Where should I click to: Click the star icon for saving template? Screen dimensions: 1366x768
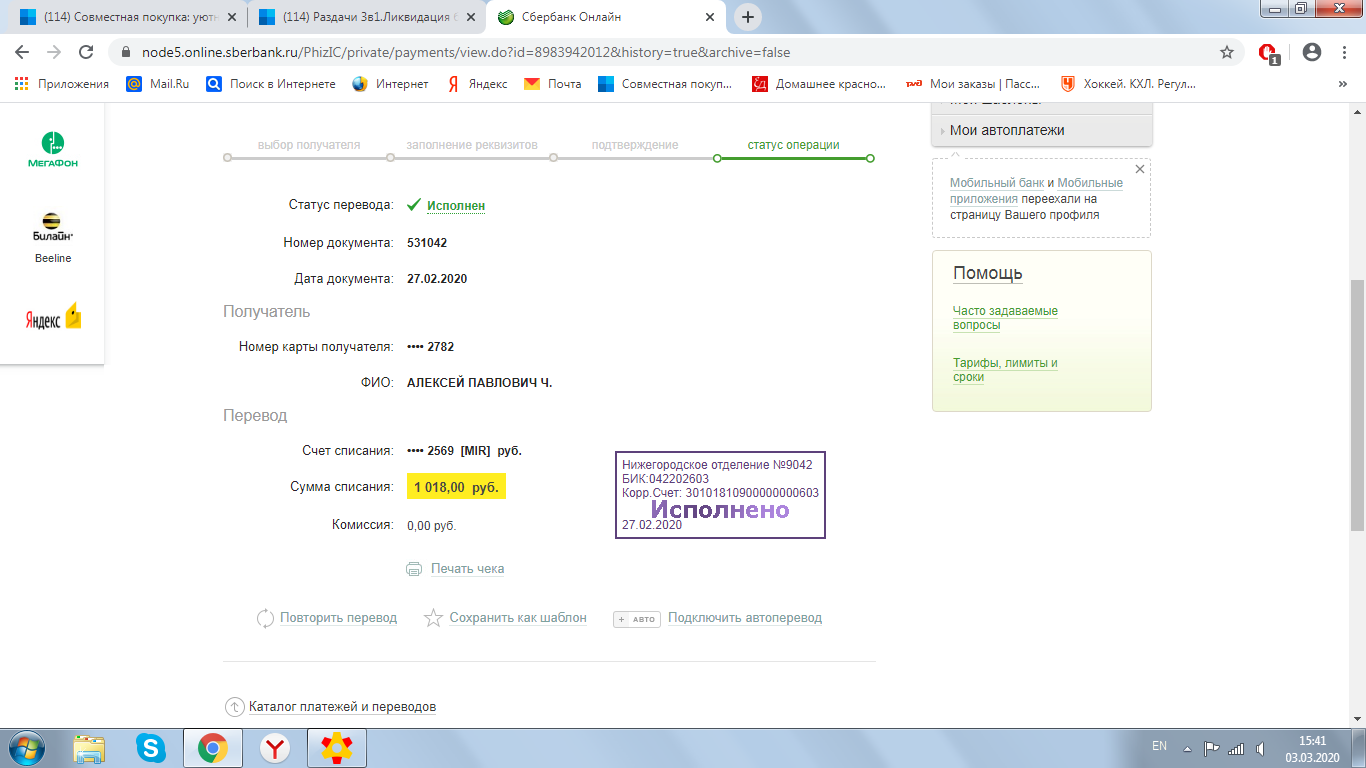point(433,618)
